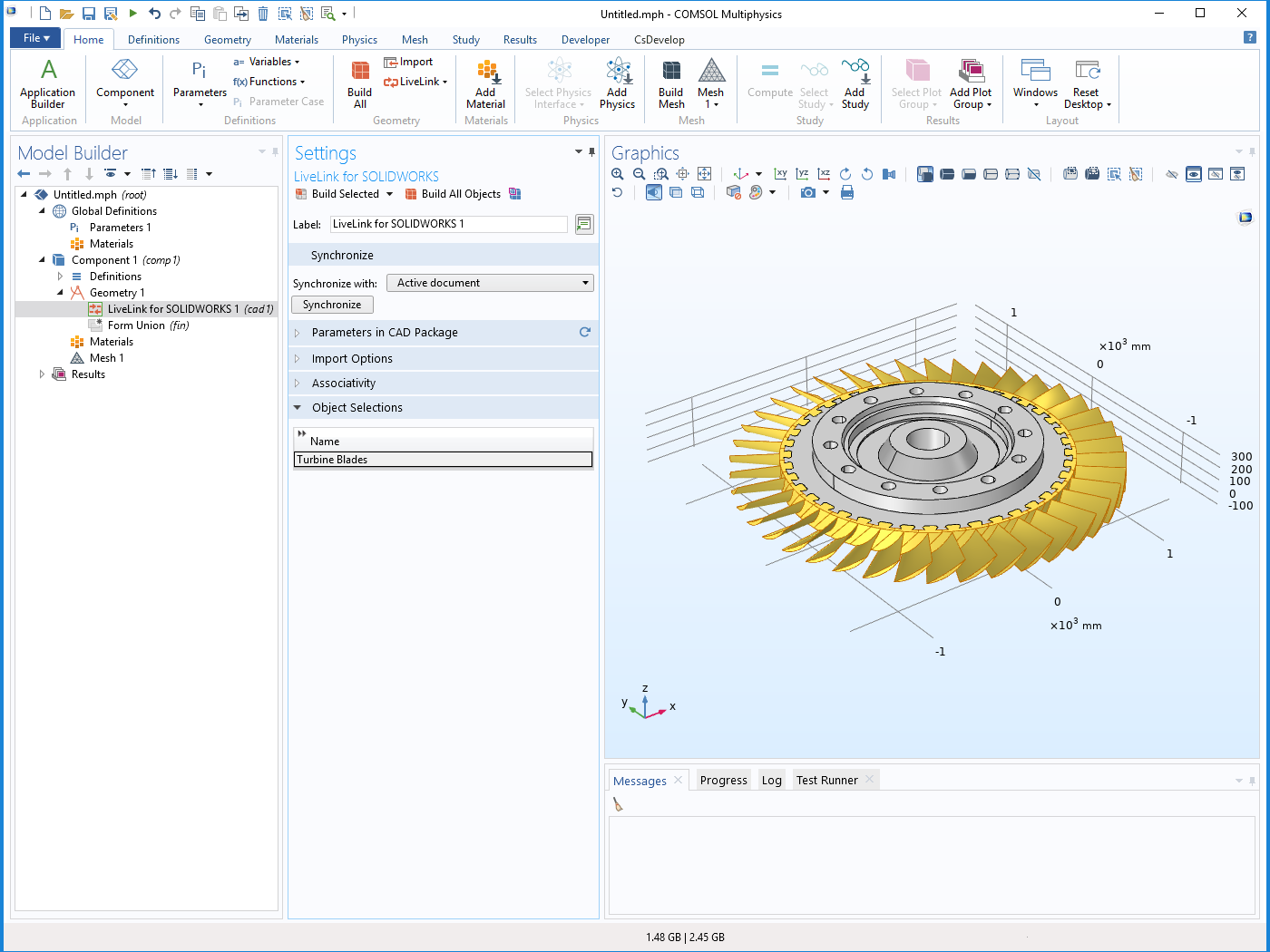Expand the Import Options section
The image size is (1270, 952).
(352, 359)
